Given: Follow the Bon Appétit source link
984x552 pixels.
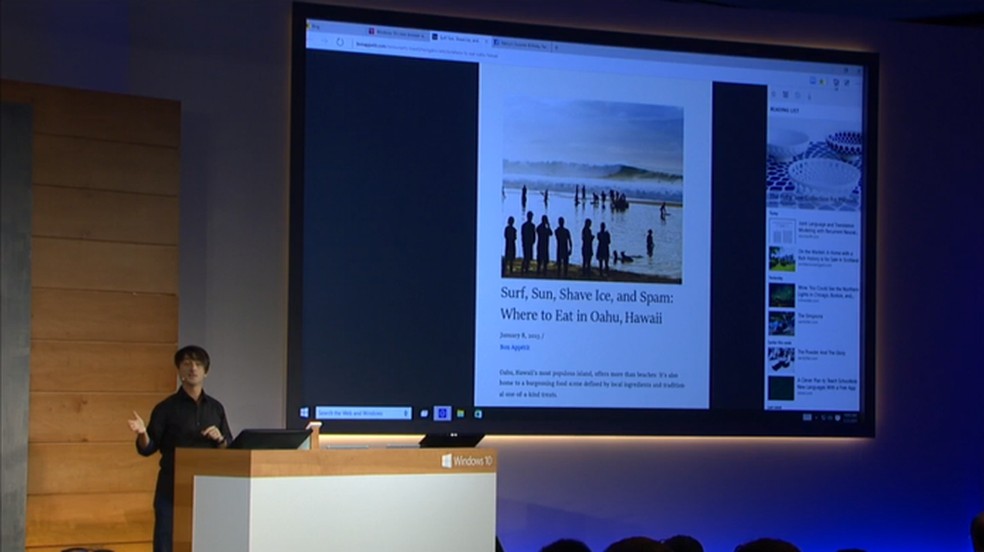Looking at the screenshot, I should tap(514, 347).
